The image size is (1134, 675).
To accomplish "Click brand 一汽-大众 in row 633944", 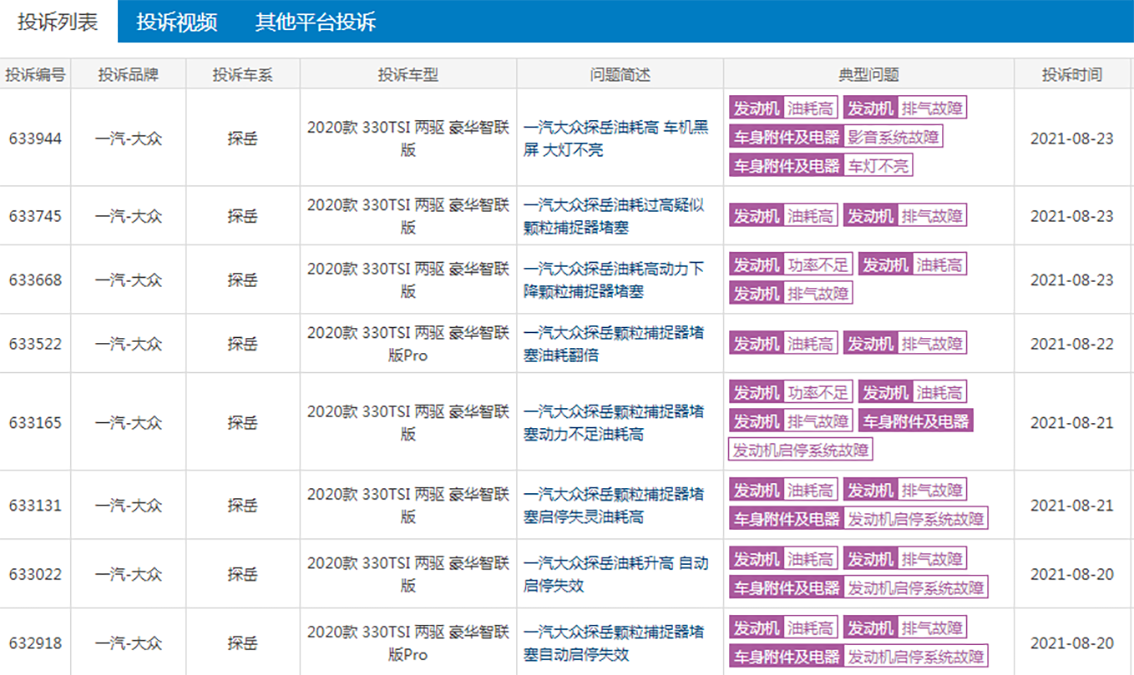I will pyautogui.click(x=128, y=138).
